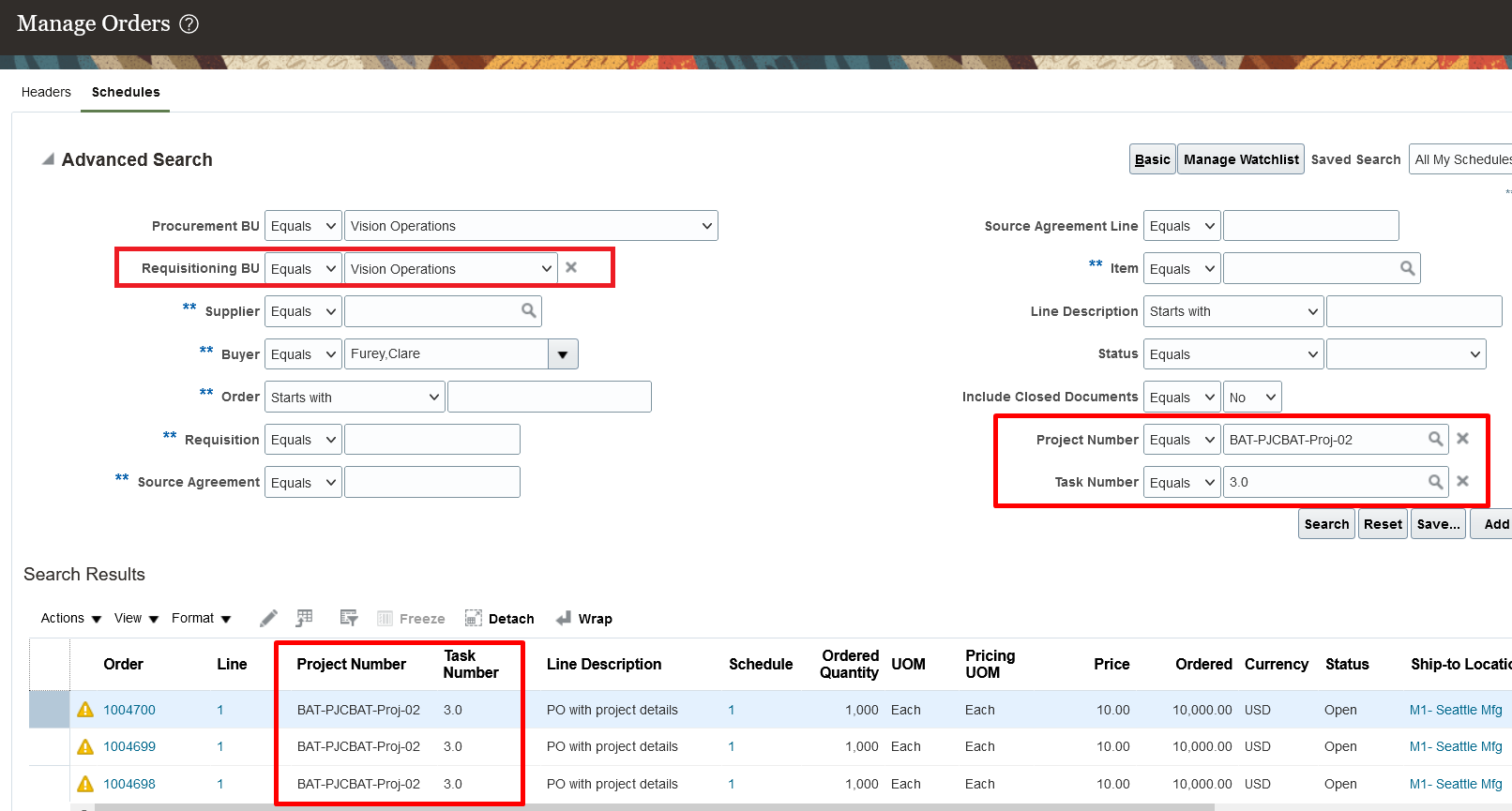Open Procurement BU operator dropdown
Screen dimensions: 1512x811
coord(303,226)
